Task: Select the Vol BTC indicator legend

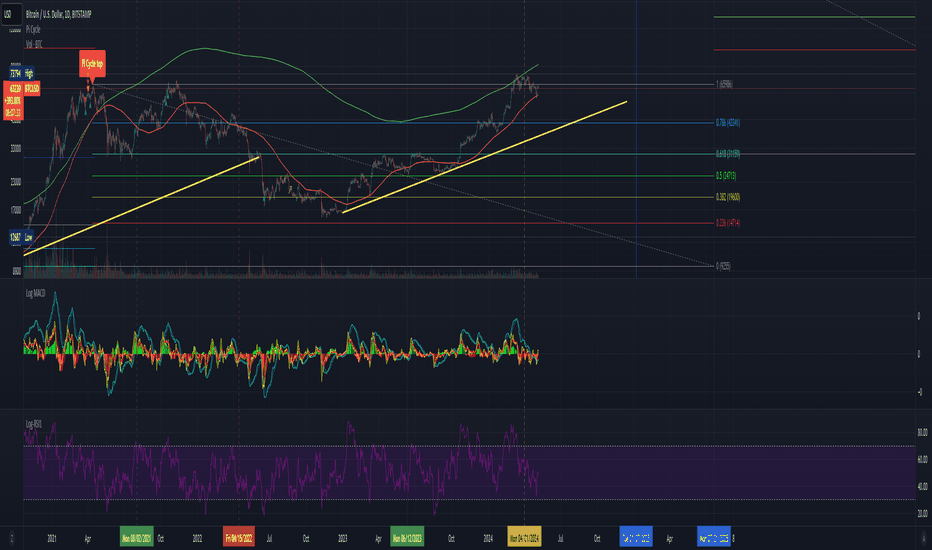Action: (34, 44)
